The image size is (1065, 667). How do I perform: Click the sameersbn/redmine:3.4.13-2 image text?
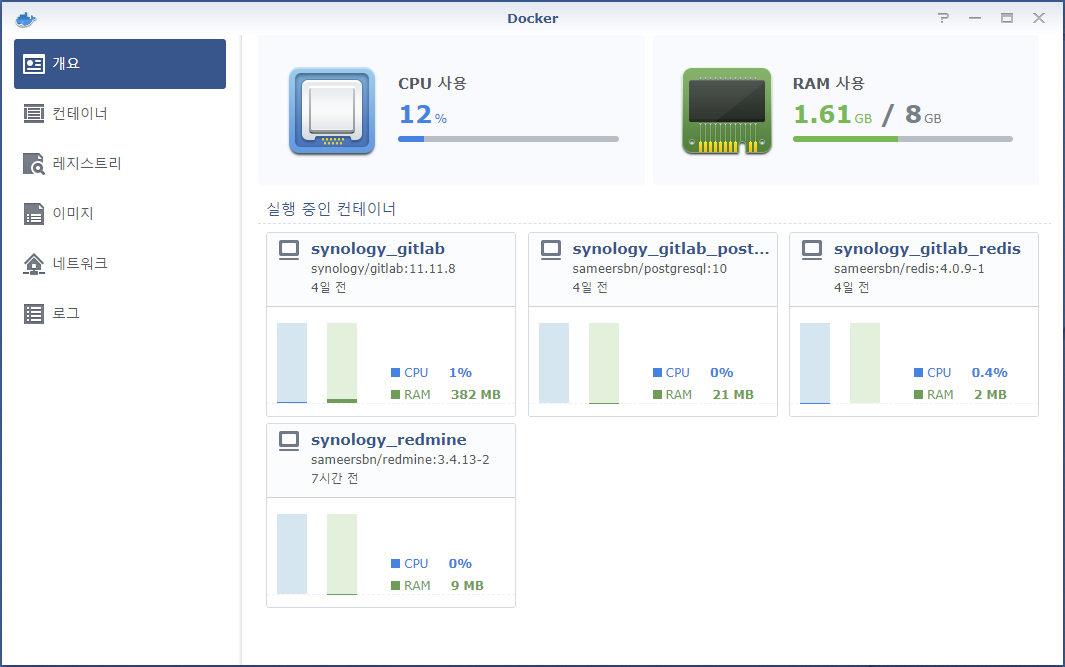click(x=400, y=459)
